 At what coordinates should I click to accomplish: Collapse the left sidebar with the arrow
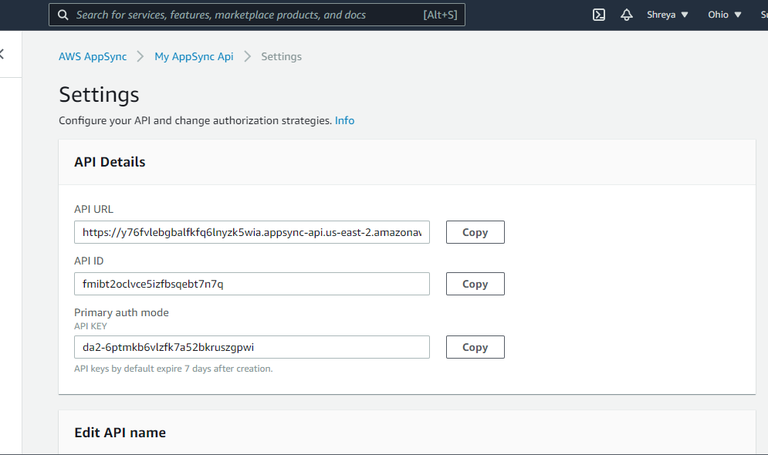point(3,55)
